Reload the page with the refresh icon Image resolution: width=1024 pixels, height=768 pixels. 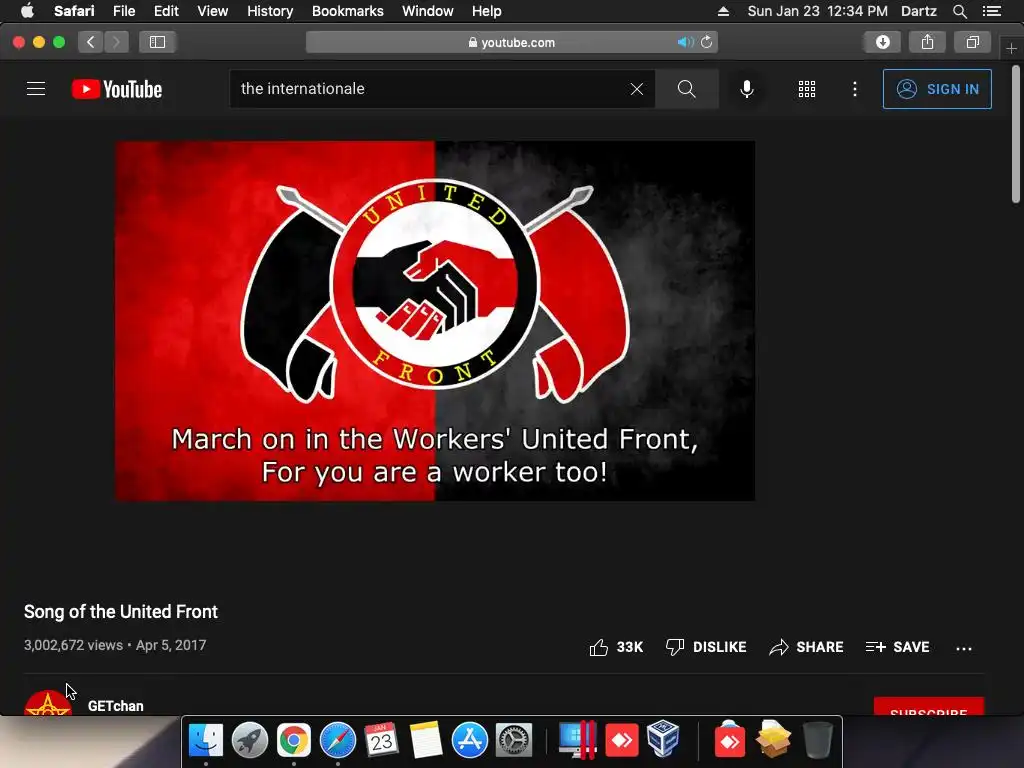click(x=707, y=42)
